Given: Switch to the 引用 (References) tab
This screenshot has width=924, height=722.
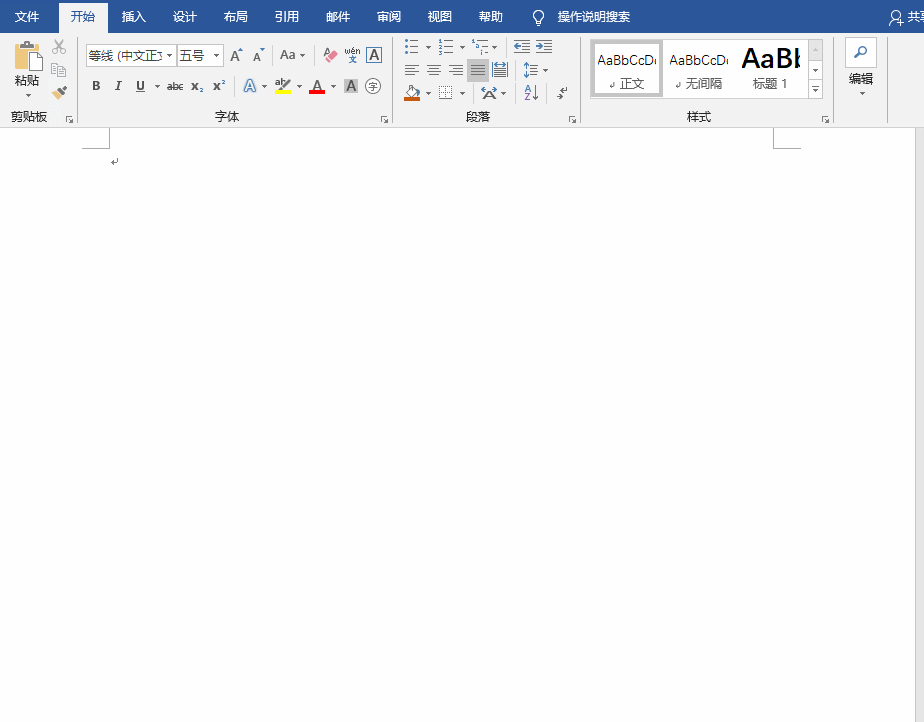Looking at the screenshot, I should pos(286,17).
